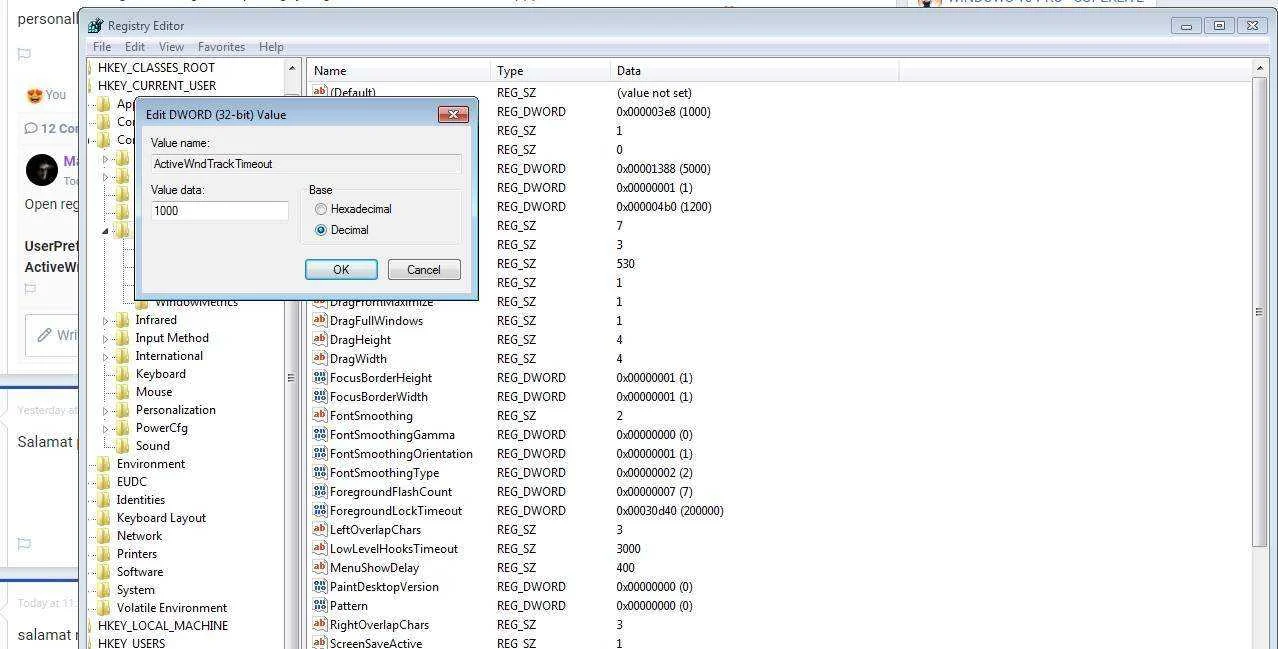Click the Printers folder icon
Viewport: 1278px width, 649px height.
[x=103, y=554]
